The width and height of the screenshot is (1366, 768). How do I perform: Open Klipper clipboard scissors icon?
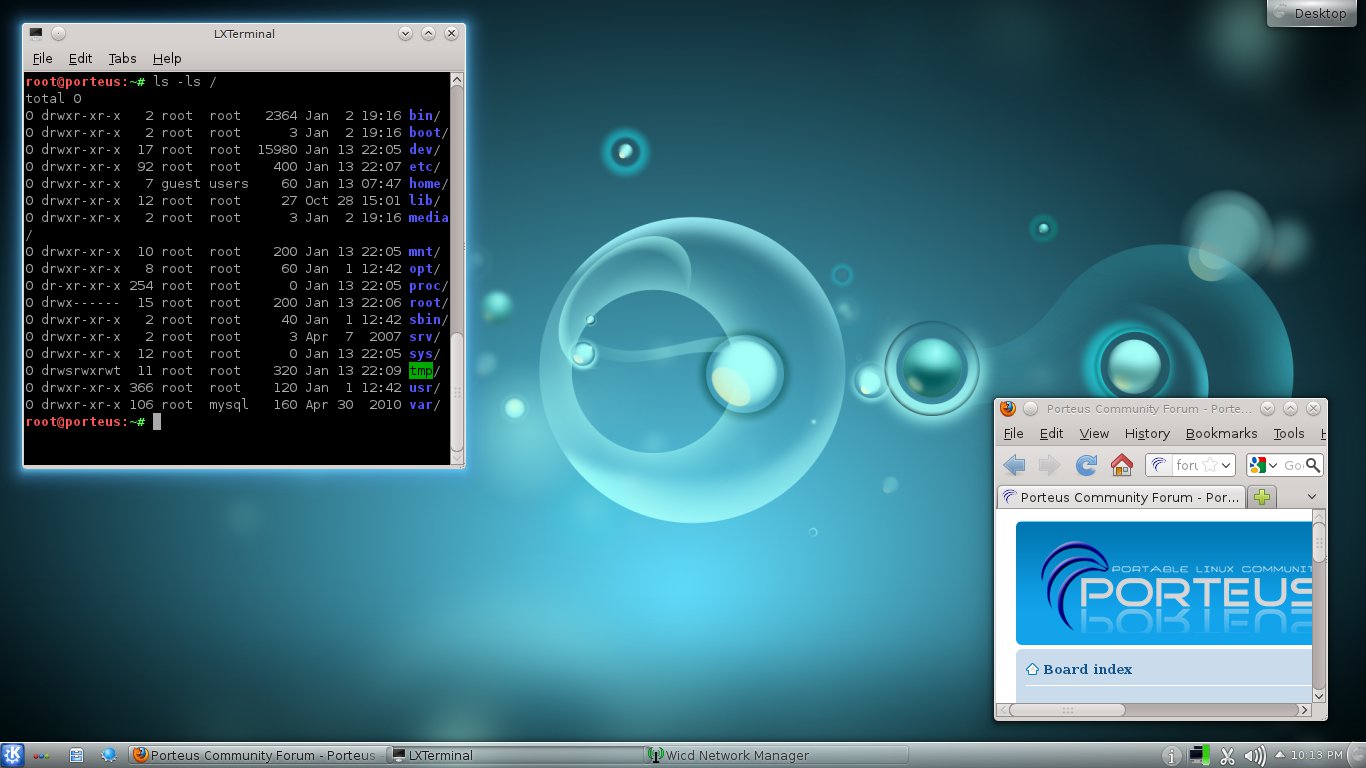[1229, 755]
